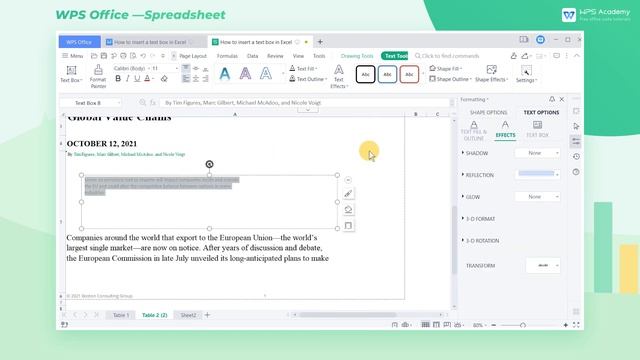640x360 pixels.
Task: Click the formula bar fx icon
Action: click(x=153, y=103)
